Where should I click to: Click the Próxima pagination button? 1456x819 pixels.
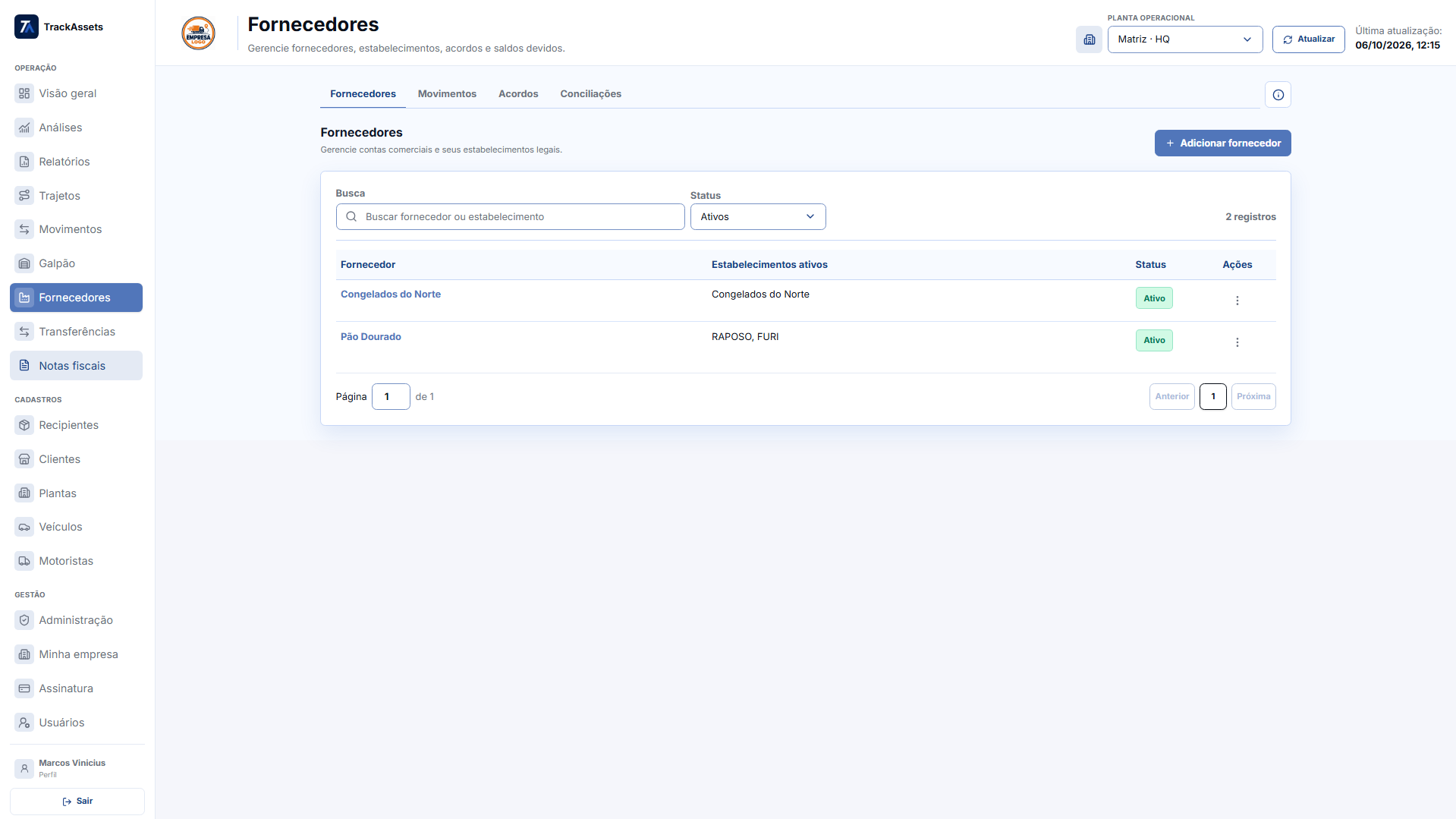tap(1253, 397)
